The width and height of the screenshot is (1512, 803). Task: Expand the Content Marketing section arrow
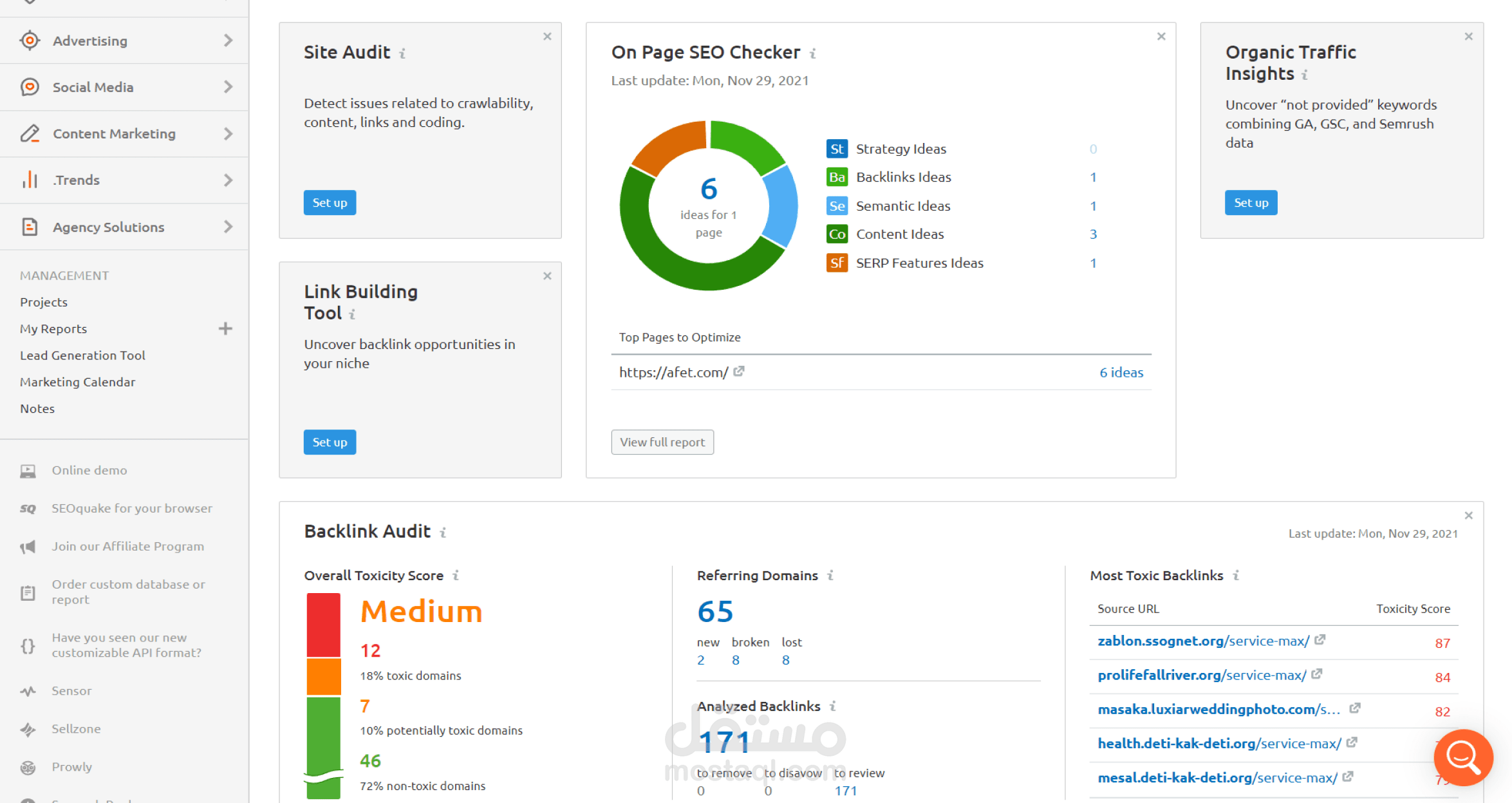228,133
